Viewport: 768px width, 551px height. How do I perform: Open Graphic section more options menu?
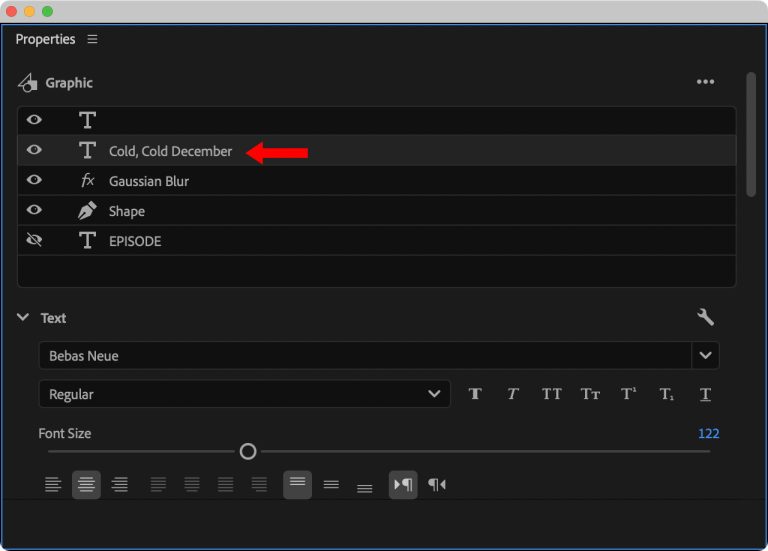point(705,82)
